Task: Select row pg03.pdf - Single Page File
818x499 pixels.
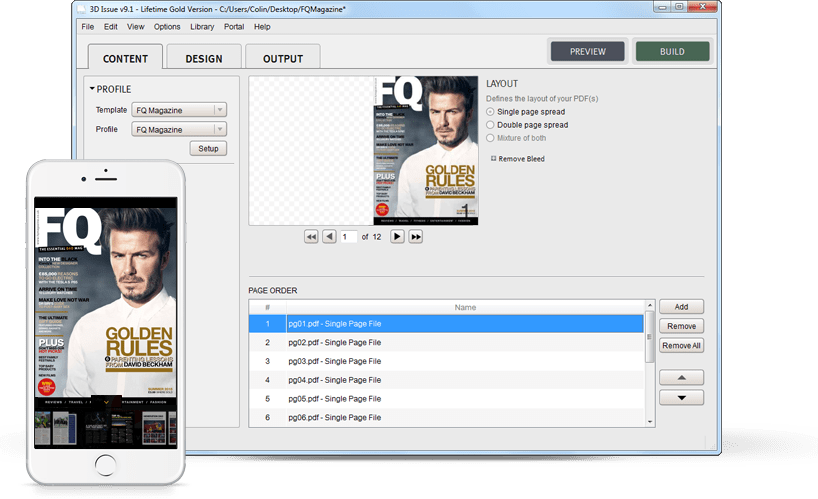Action: click(447, 361)
